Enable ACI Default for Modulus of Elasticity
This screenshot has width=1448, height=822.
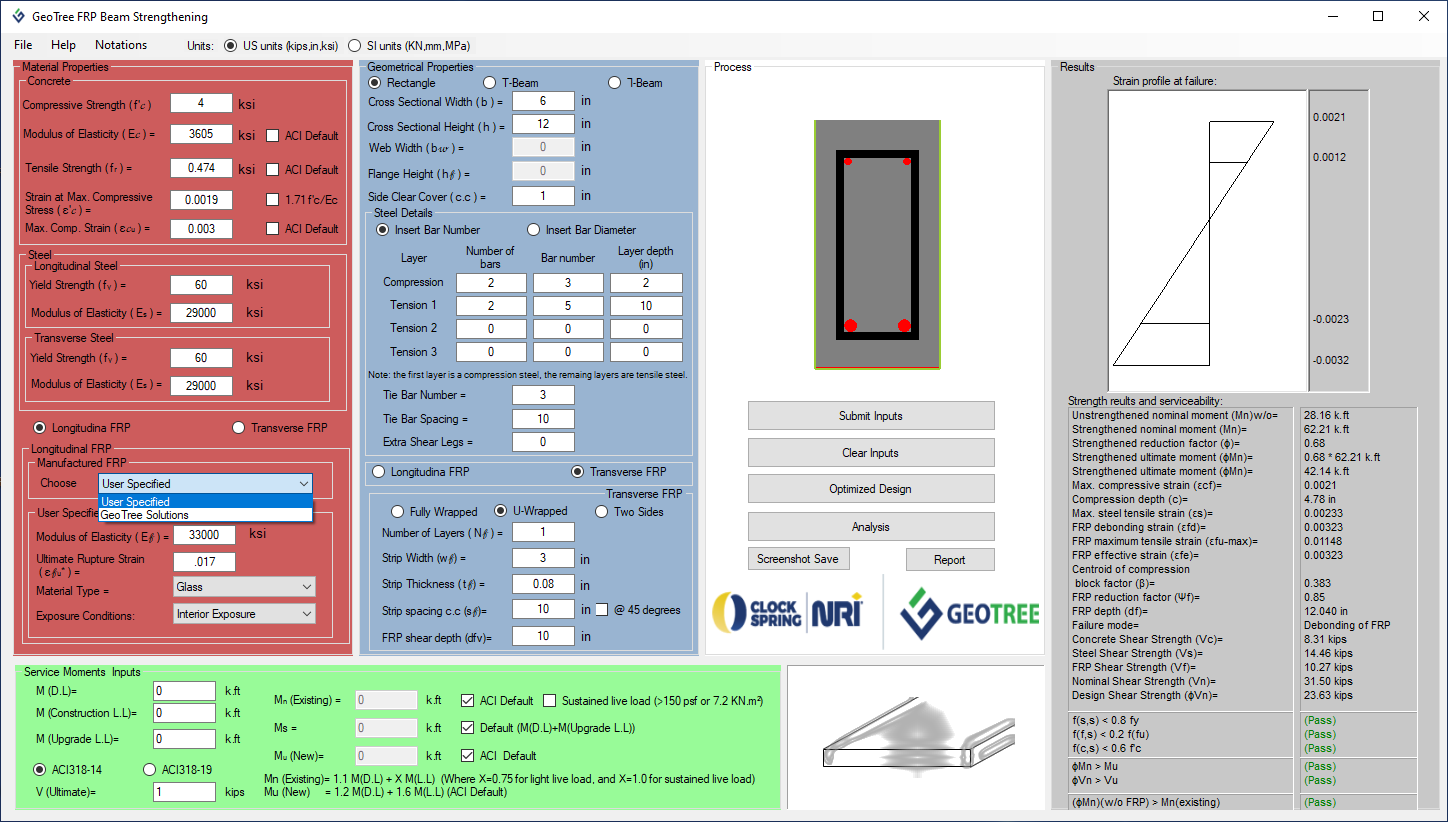pos(273,136)
